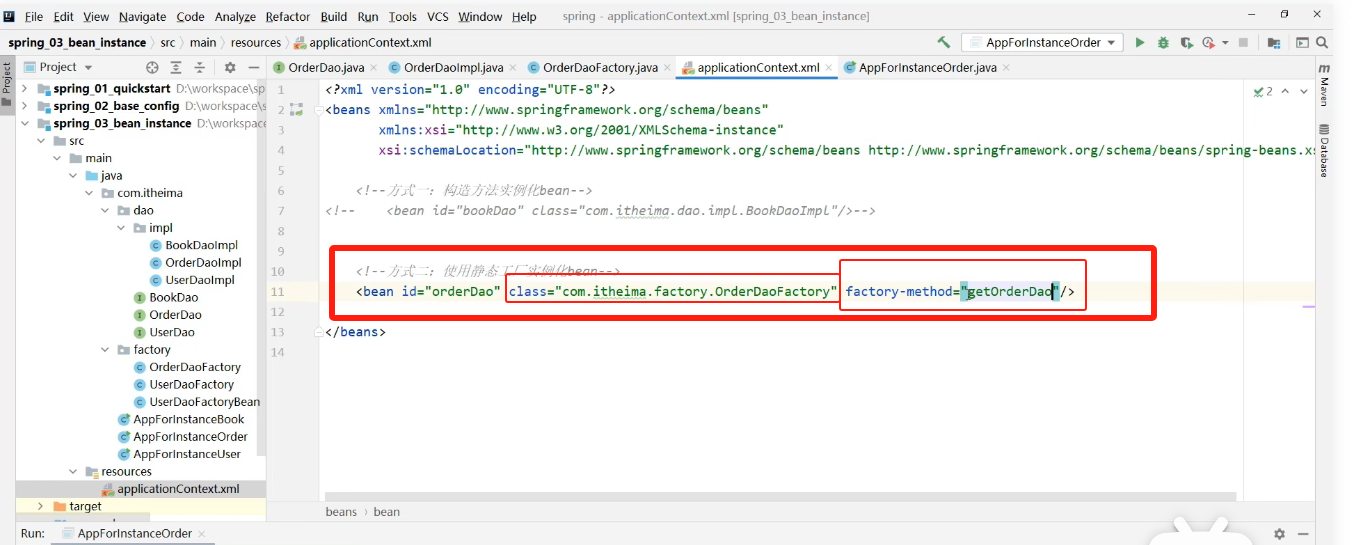Image resolution: width=1361 pixels, height=545 pixels.
Task: Click the Project tree vertical scrollbar
Action: click(262, 270)
